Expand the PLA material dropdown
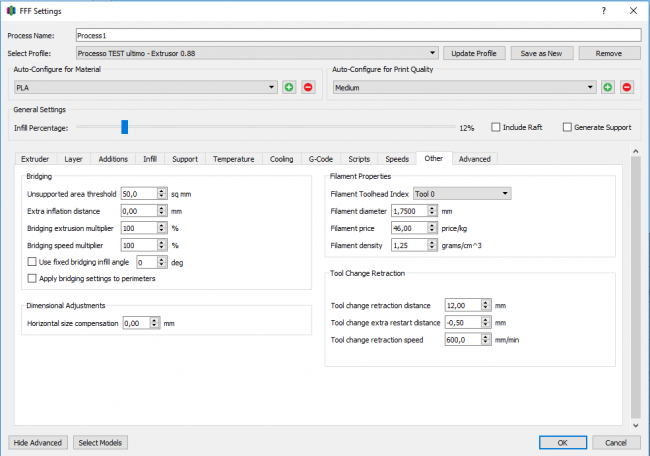 point(145,88)
